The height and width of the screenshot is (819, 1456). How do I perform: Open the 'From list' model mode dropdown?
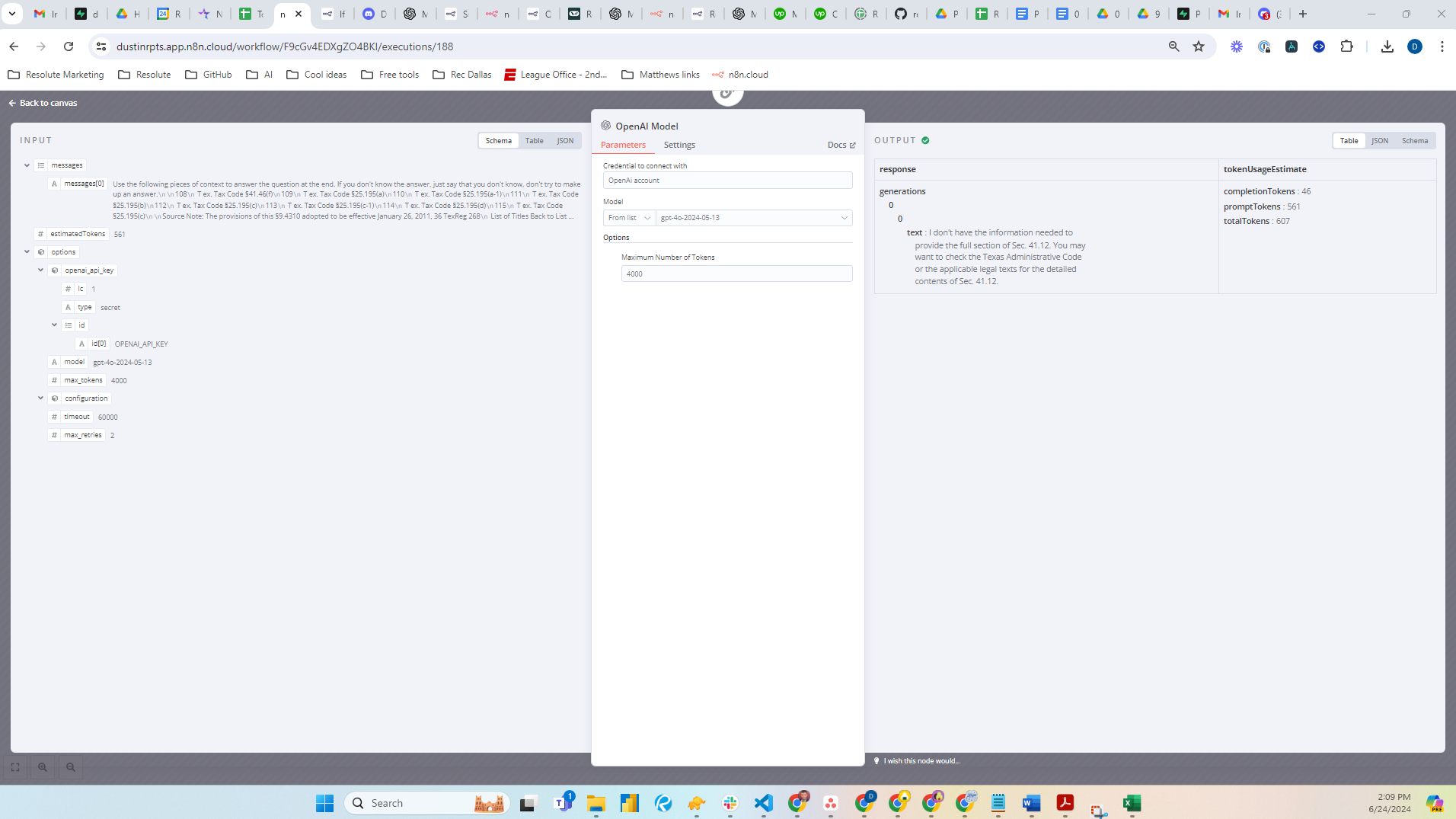pos(629,218)
